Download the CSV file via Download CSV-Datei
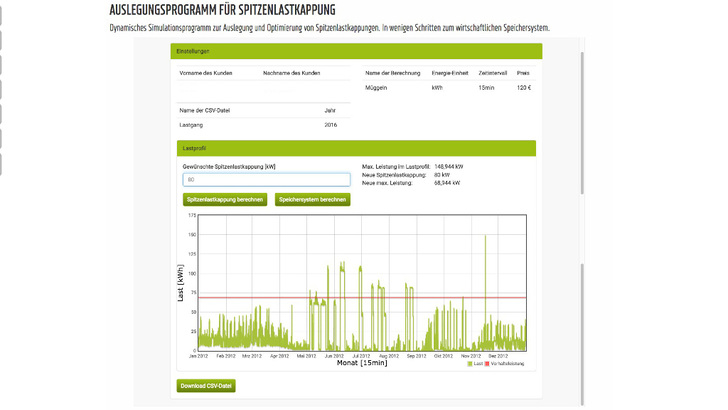Viewport: 728px width, 410px height. pyautogui.click(x=206, y=385)
